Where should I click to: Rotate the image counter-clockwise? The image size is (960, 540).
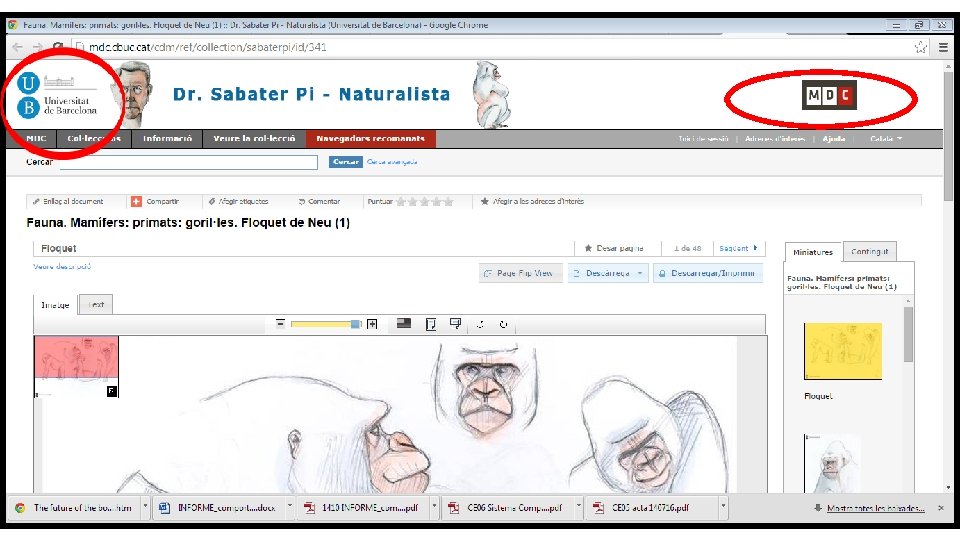(x=480, y=324)
